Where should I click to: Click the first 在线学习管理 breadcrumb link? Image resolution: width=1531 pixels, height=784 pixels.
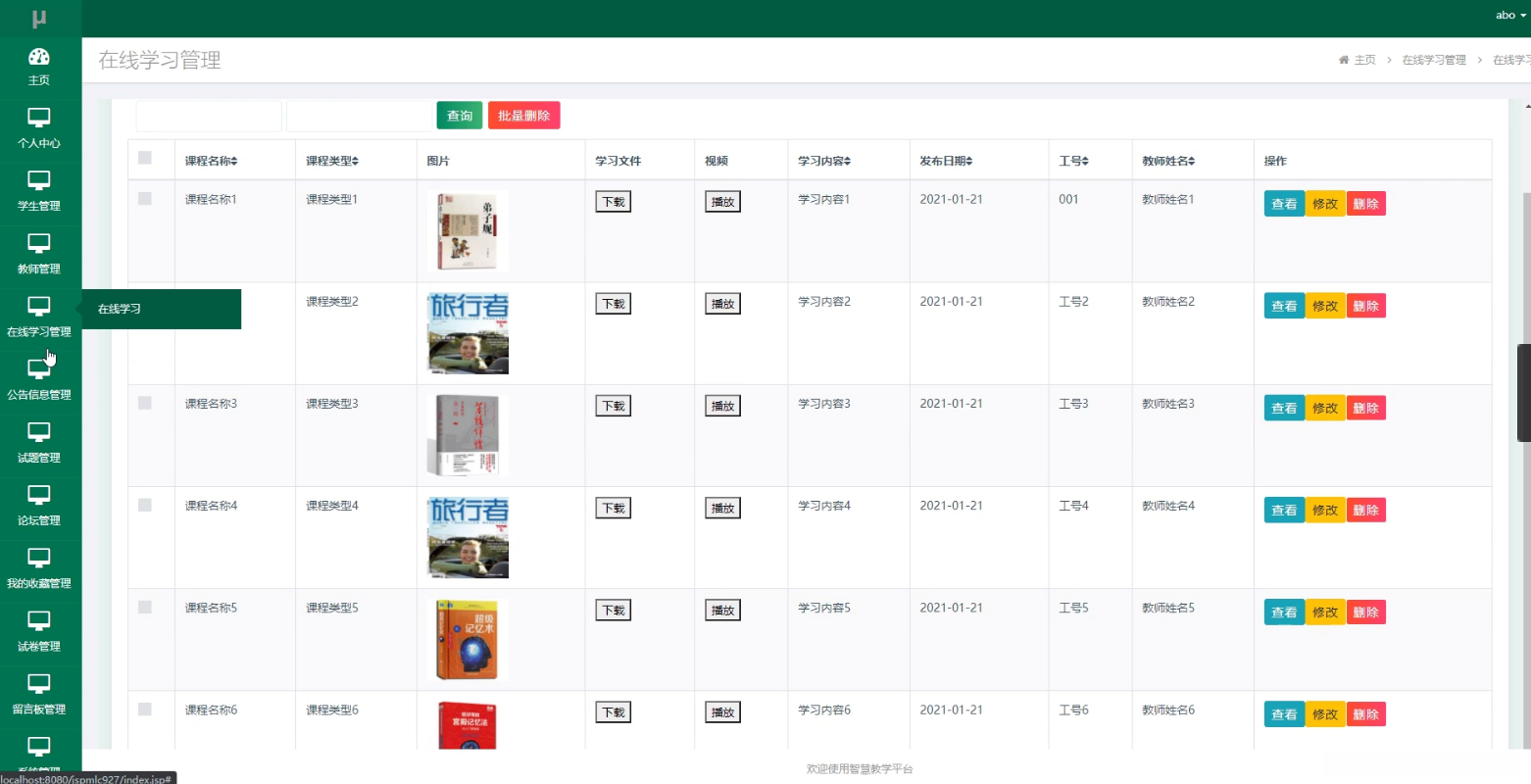pyautogui.click(x=1434, y=60)
